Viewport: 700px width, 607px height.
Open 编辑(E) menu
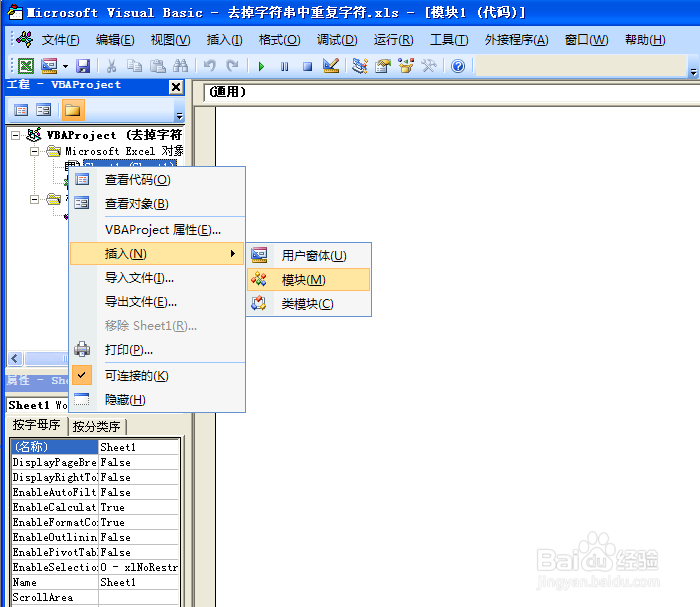coord(115,40)
